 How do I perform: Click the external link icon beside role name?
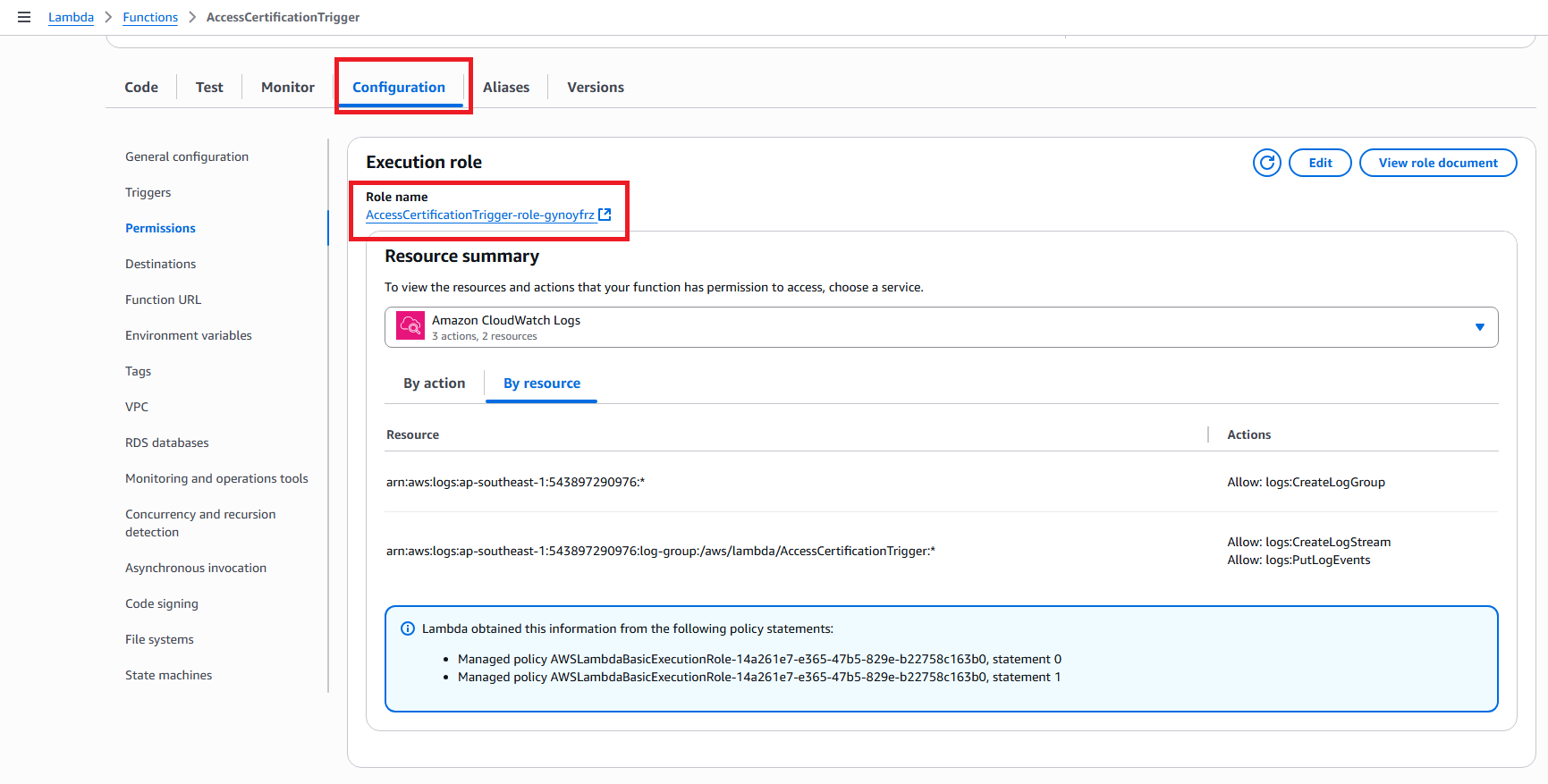point(605,215)
